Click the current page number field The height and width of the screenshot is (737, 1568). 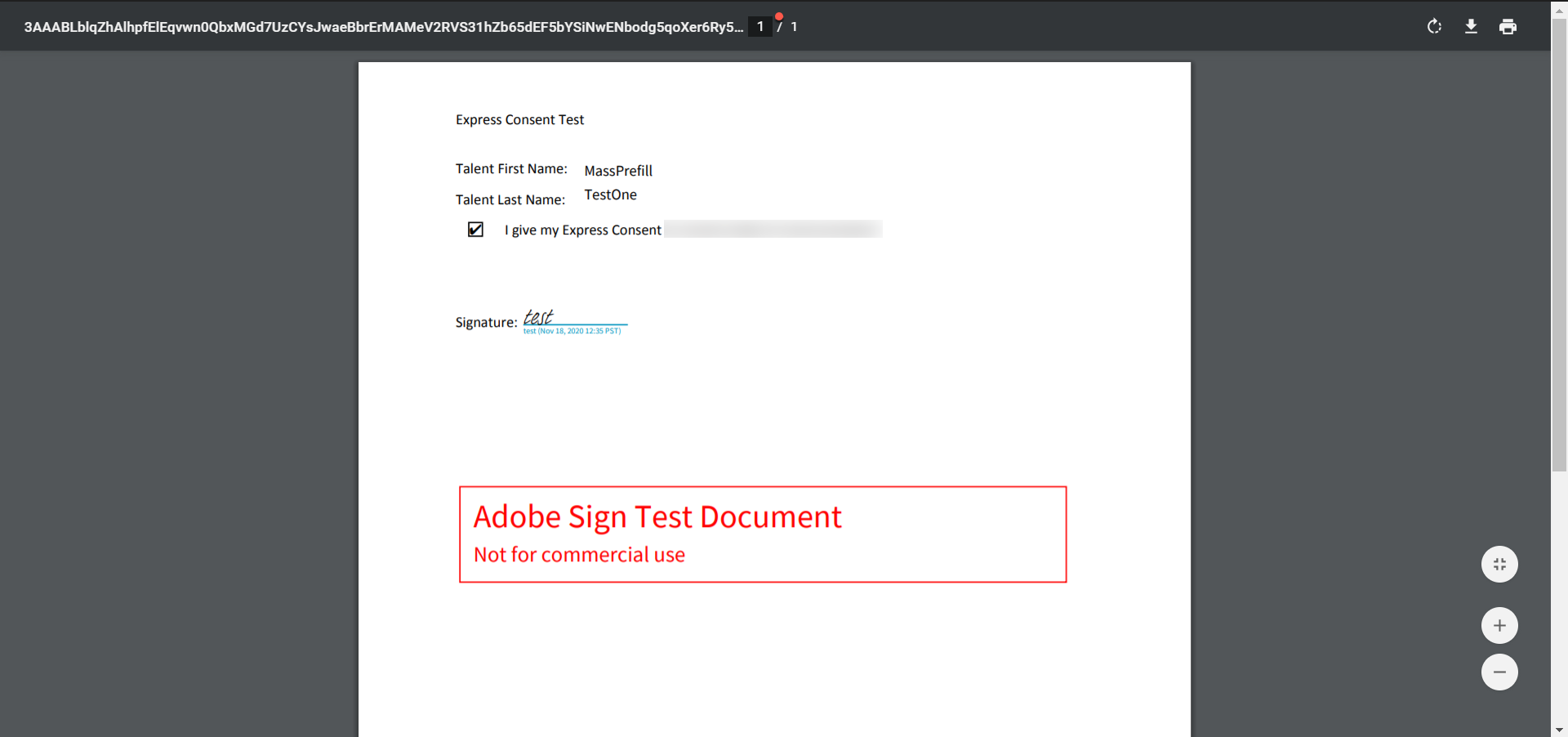760,27
